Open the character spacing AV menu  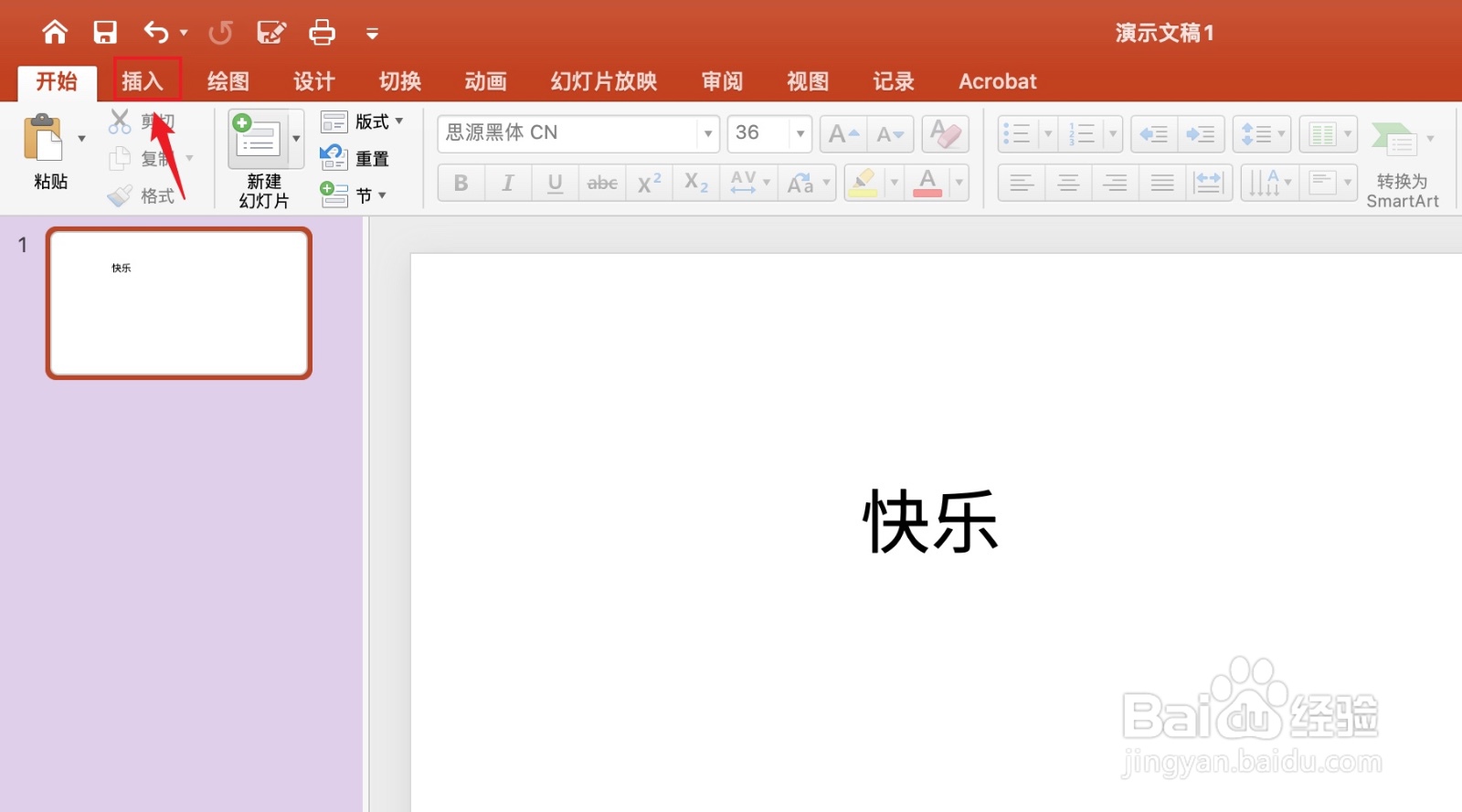[x=749, y=183]
